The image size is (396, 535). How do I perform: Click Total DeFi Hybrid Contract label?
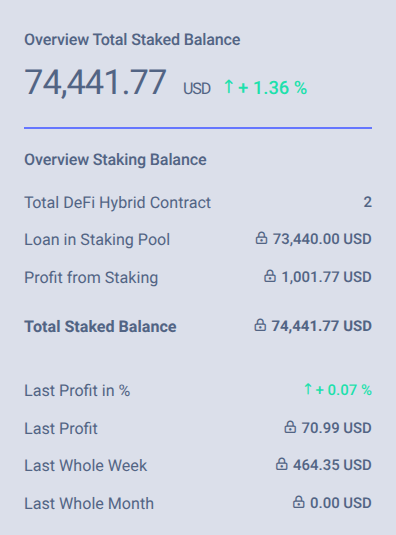[118, 203]
